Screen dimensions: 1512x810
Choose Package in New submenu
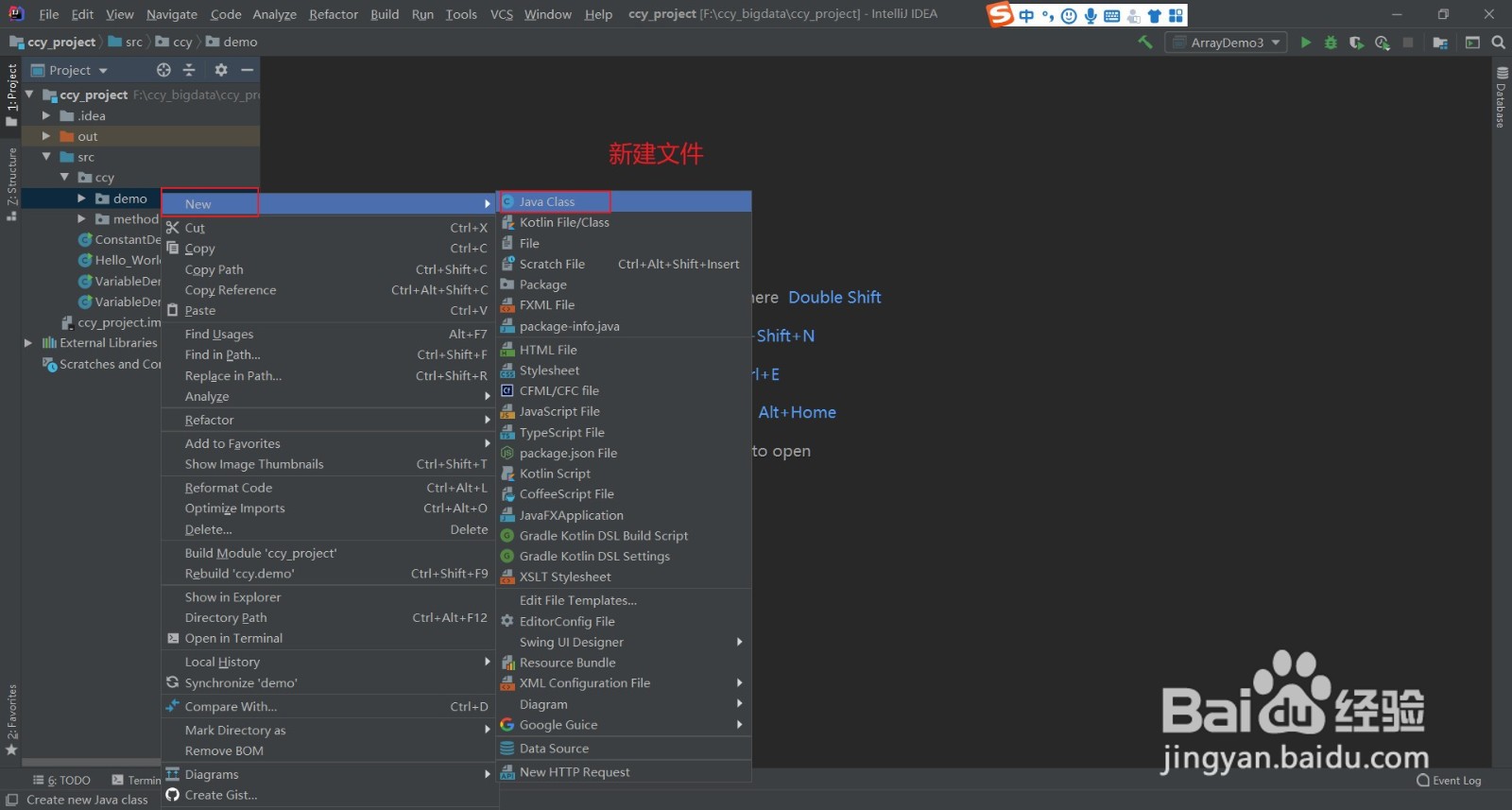[x=624, y=284]
